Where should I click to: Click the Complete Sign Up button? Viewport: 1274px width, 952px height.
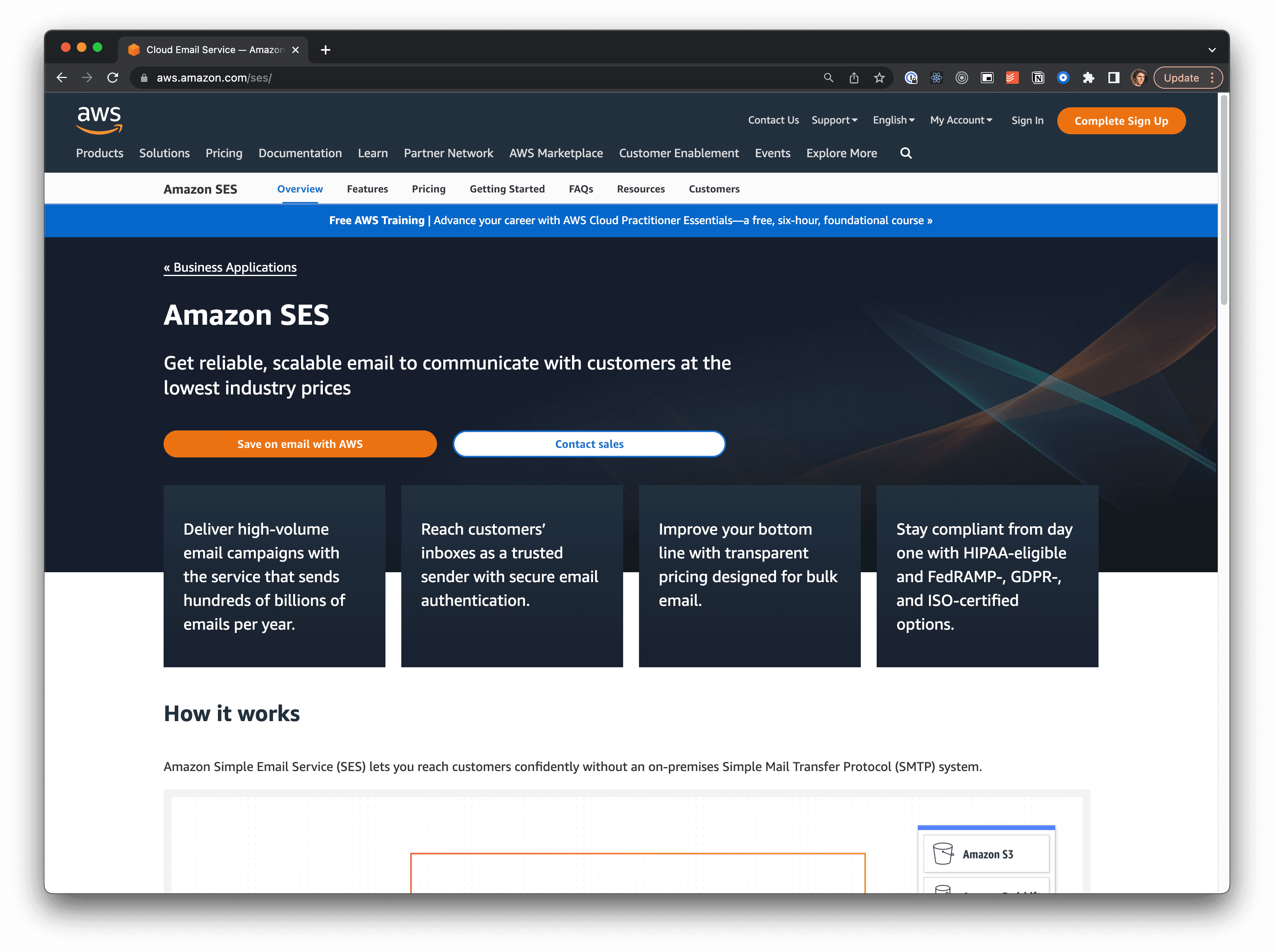(1121, 121)
